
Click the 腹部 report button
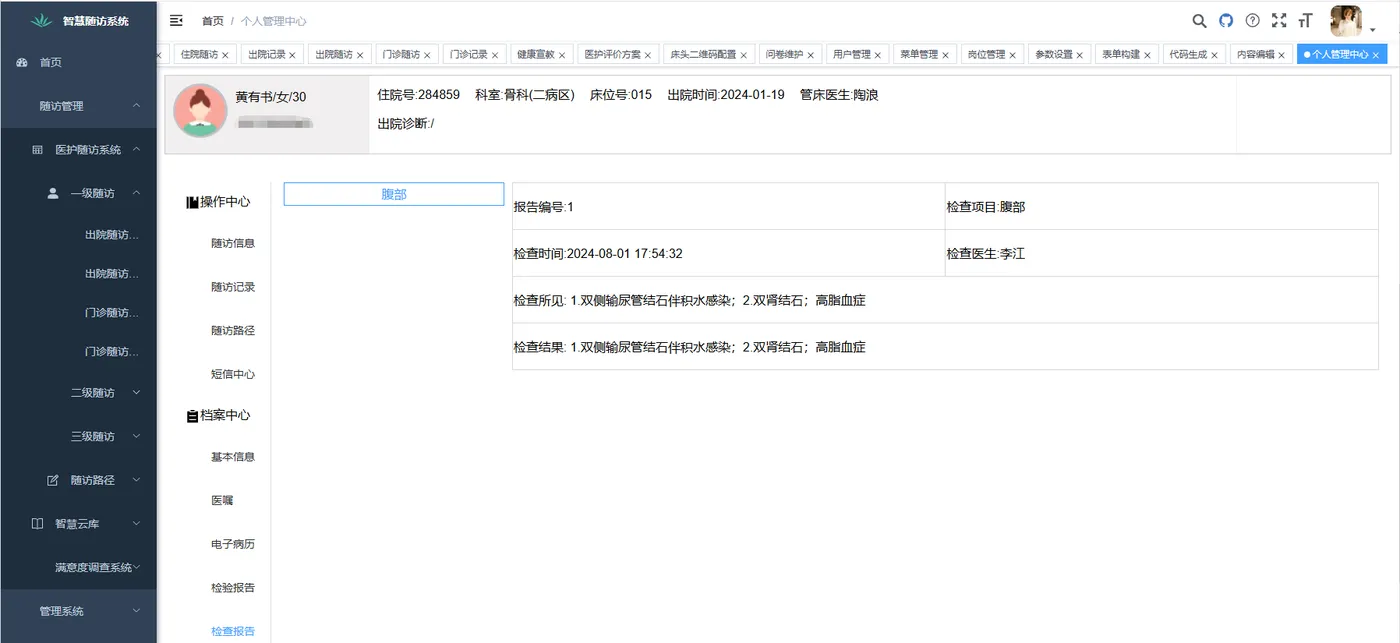click(x=393, y=194)
